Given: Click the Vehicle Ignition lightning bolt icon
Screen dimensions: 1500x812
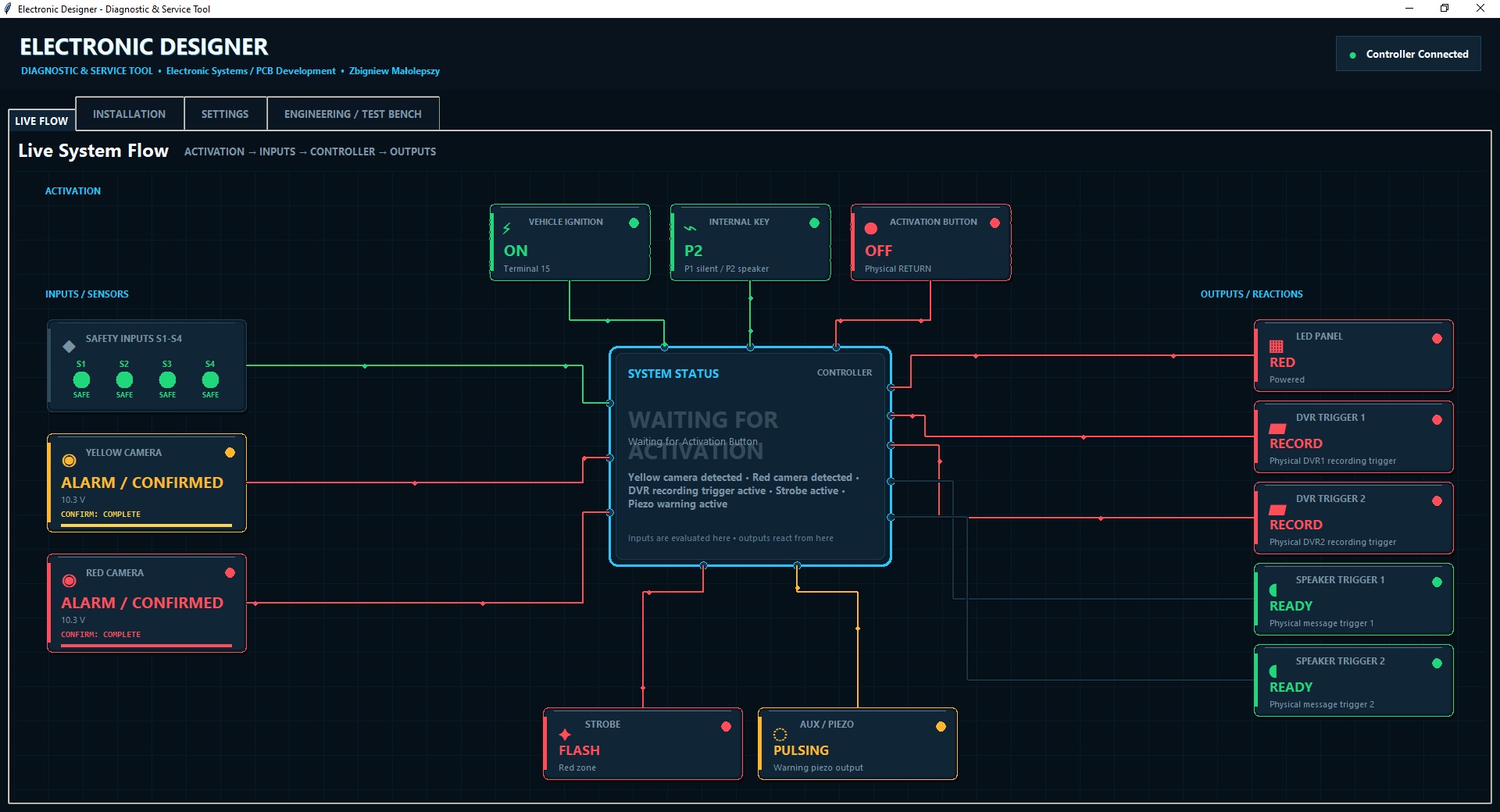Looking at the screenshot, I should 506,228.
